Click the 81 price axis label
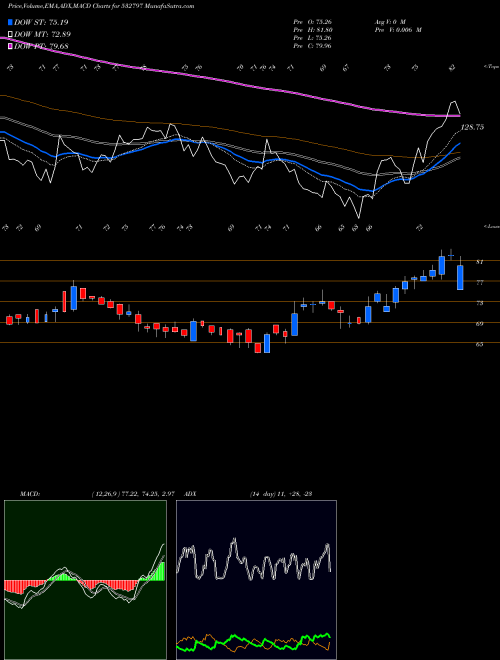Image resolution: width=500 pixels, height=660 pixels. point(479,262)
